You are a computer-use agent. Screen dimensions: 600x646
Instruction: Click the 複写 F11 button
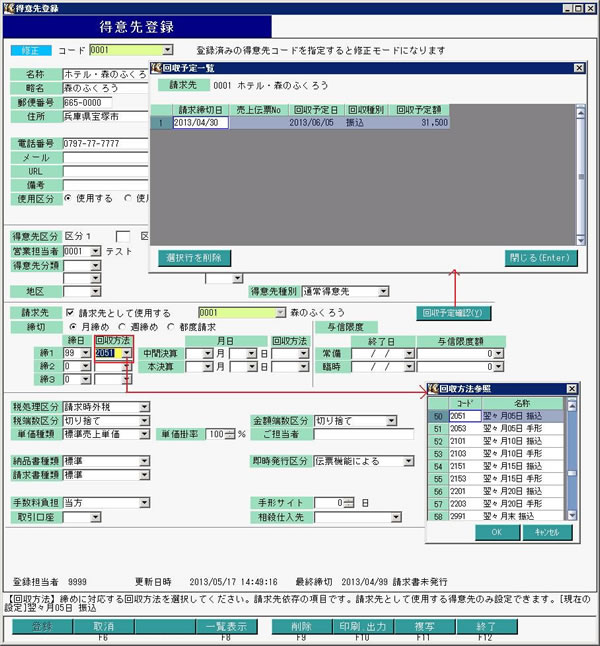point(424,626)
